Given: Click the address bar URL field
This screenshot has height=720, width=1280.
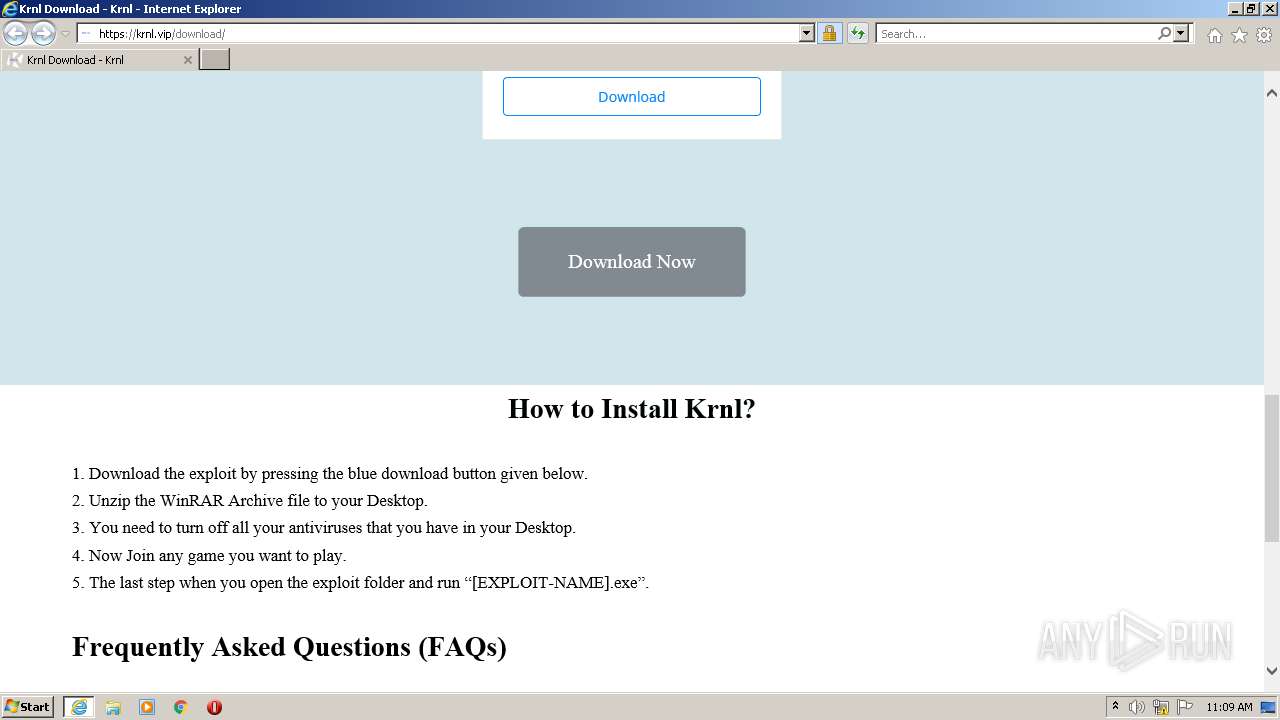Looking at the screenshot, I should [438, 33].
